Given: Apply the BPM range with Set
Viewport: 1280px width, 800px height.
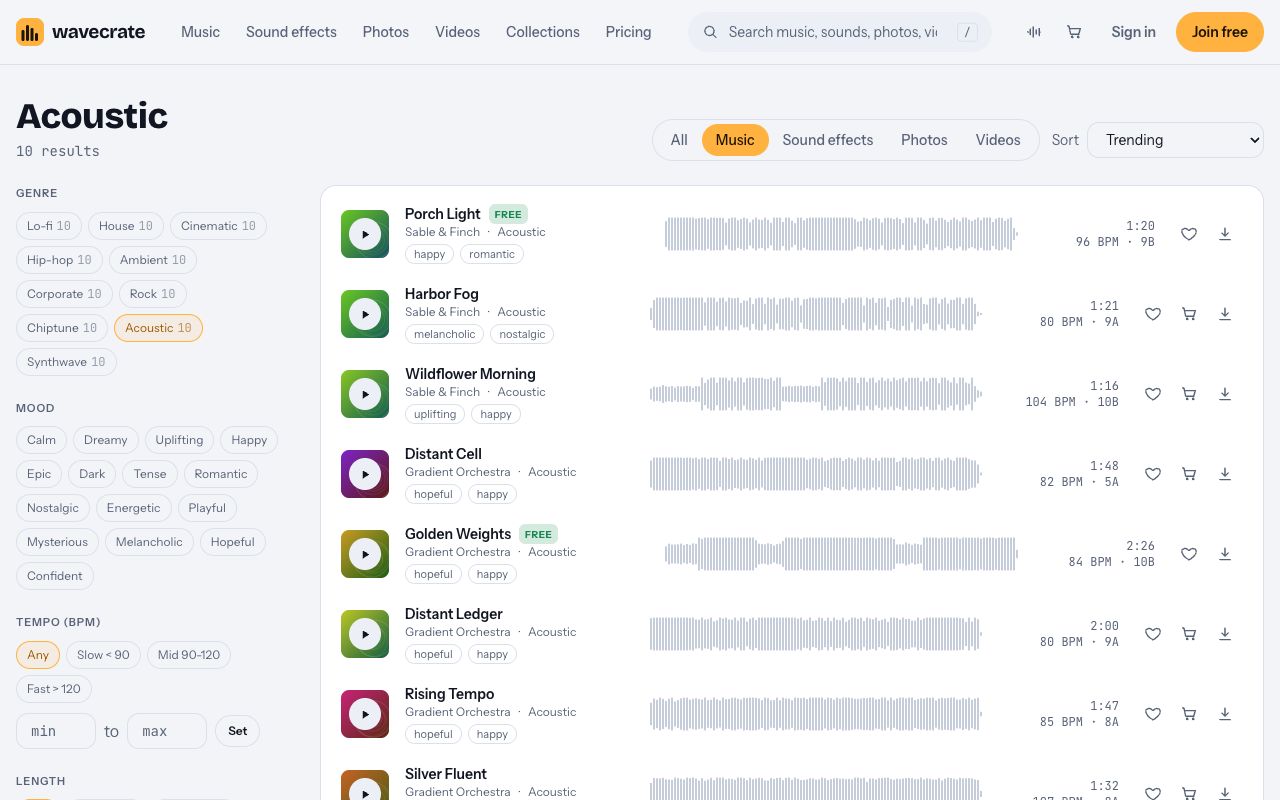Looking at the screenshot, I should tap(237, 731).
